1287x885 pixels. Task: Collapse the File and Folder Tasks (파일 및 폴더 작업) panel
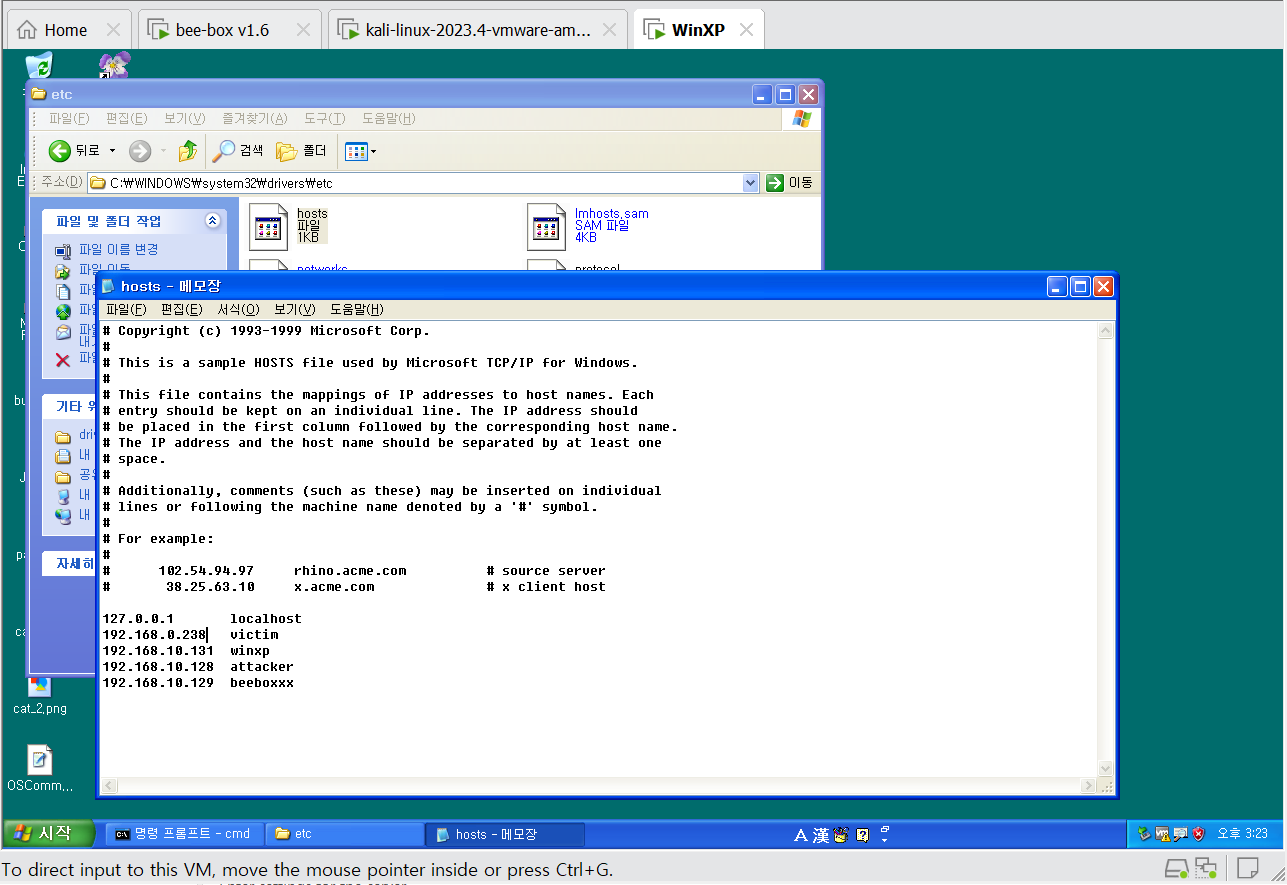212,220
